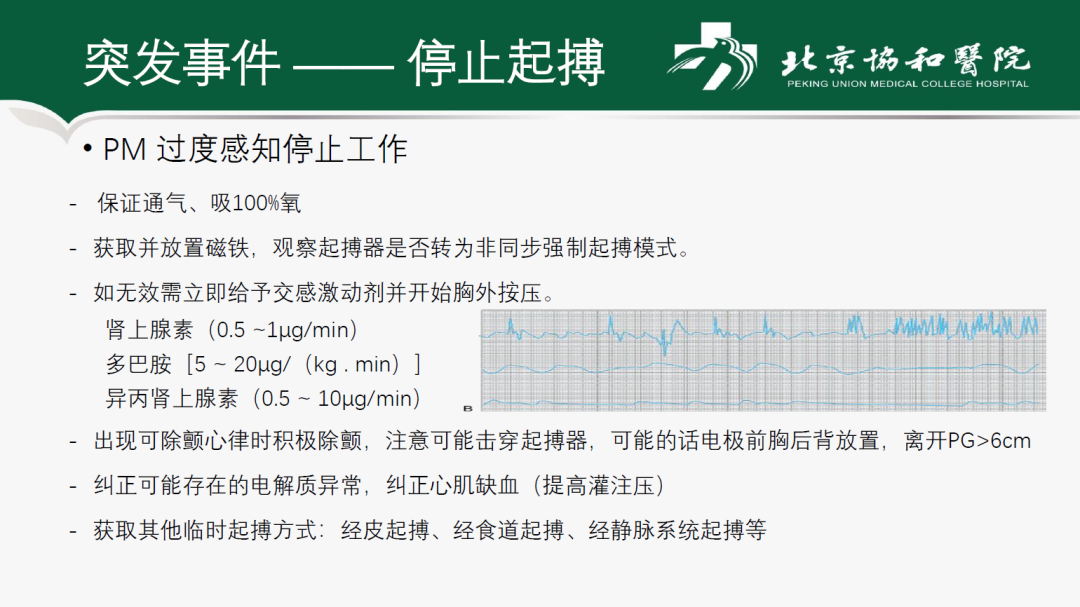
Task: Click the bullet heading PM 过度感知停止工作
Action: 255,149
